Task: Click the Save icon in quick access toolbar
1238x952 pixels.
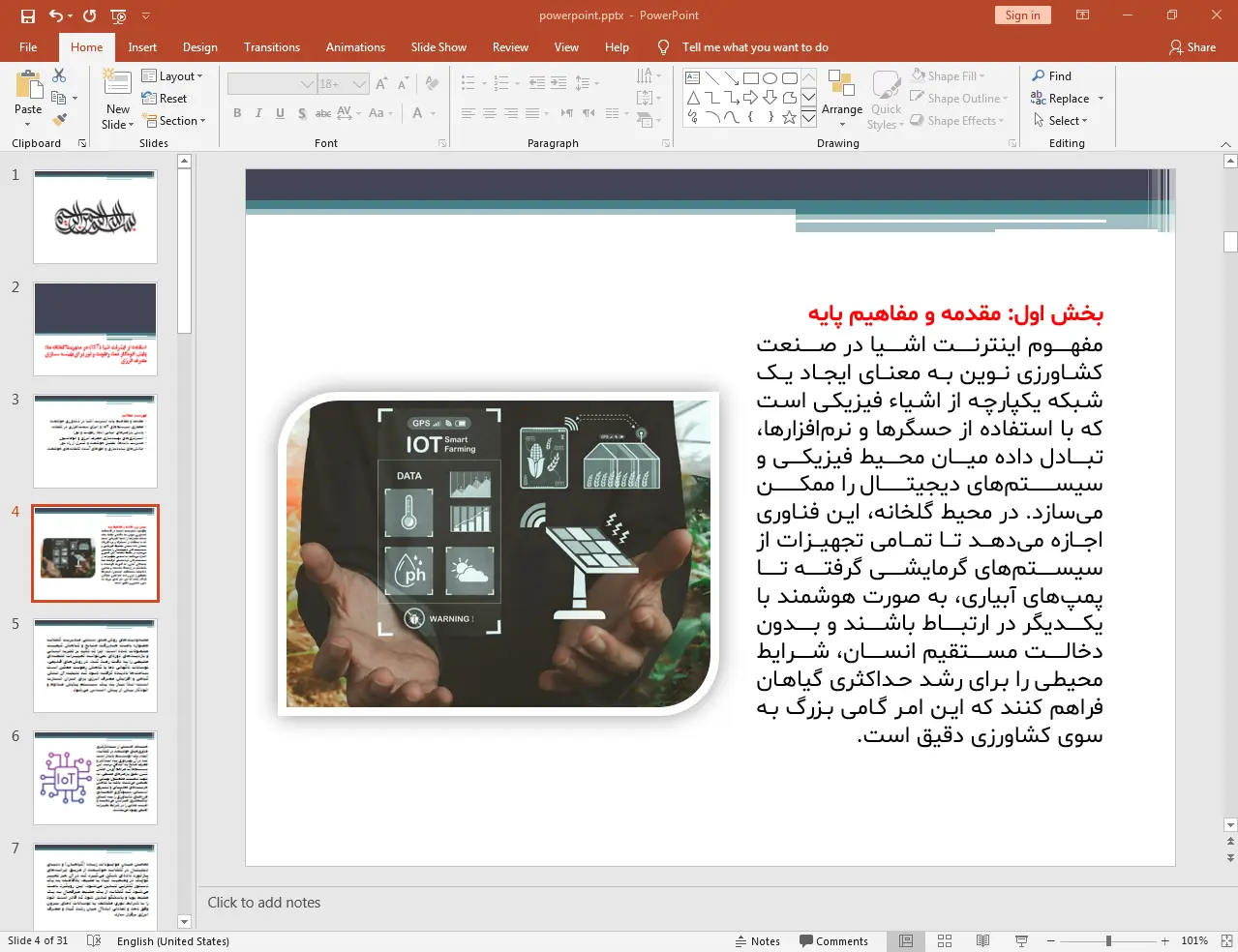Action: point(27,15)
